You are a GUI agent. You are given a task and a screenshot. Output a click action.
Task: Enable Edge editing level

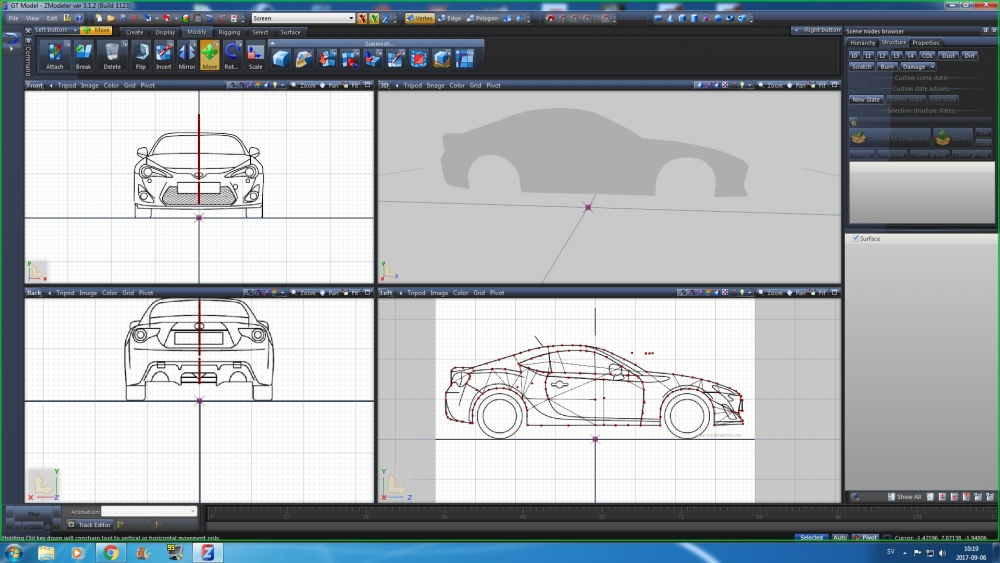pos(450,18)
